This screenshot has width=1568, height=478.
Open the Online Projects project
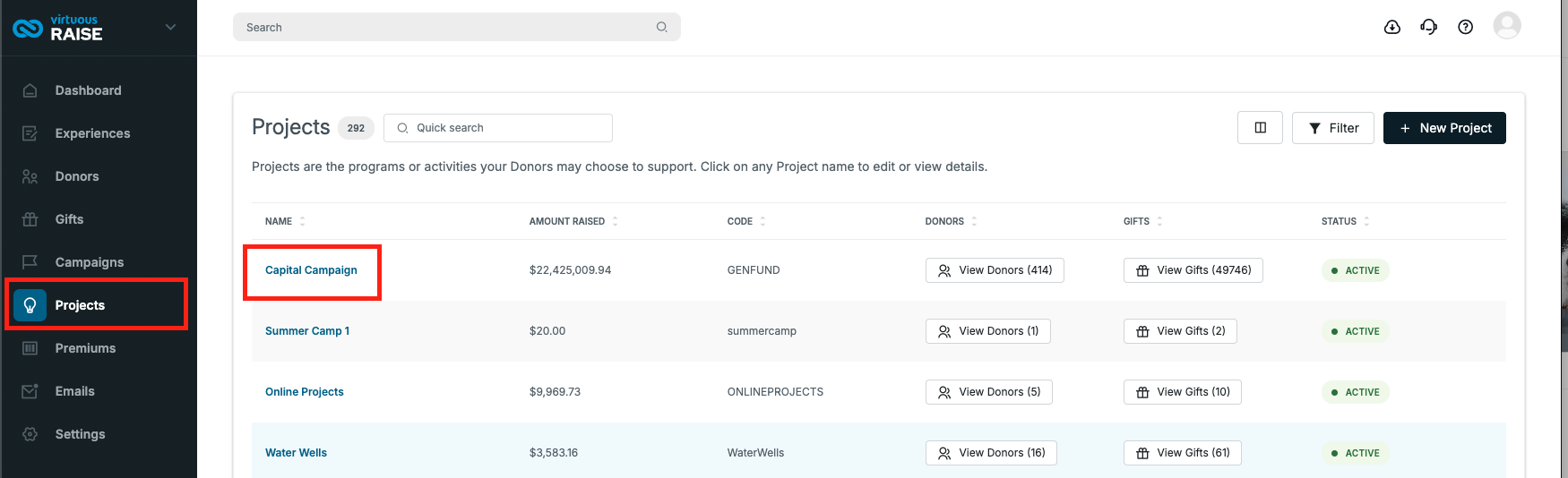tap(305, 392)
